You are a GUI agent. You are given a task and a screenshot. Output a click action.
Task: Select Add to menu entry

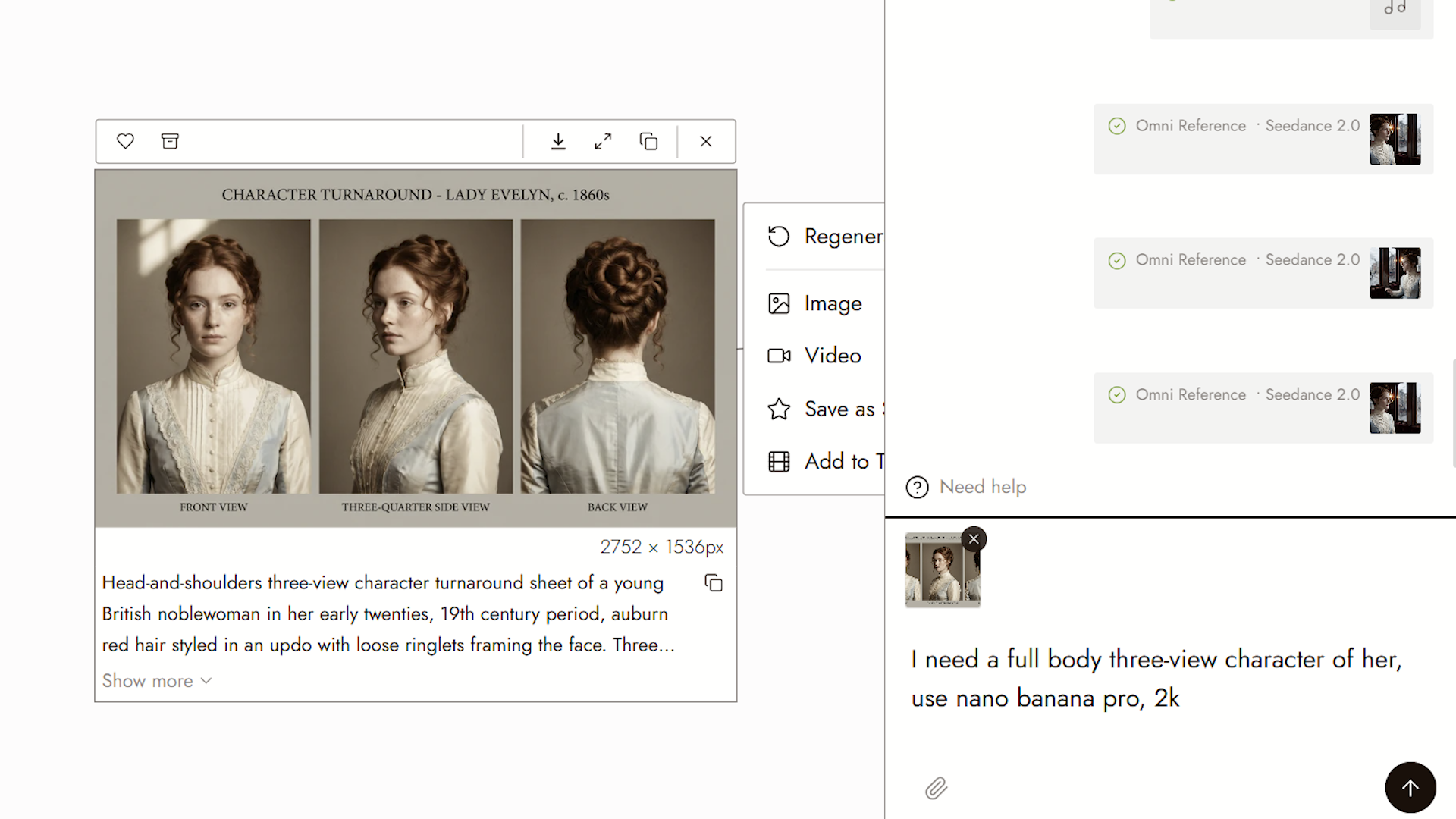pyautogui.click(x=825, y=461)
